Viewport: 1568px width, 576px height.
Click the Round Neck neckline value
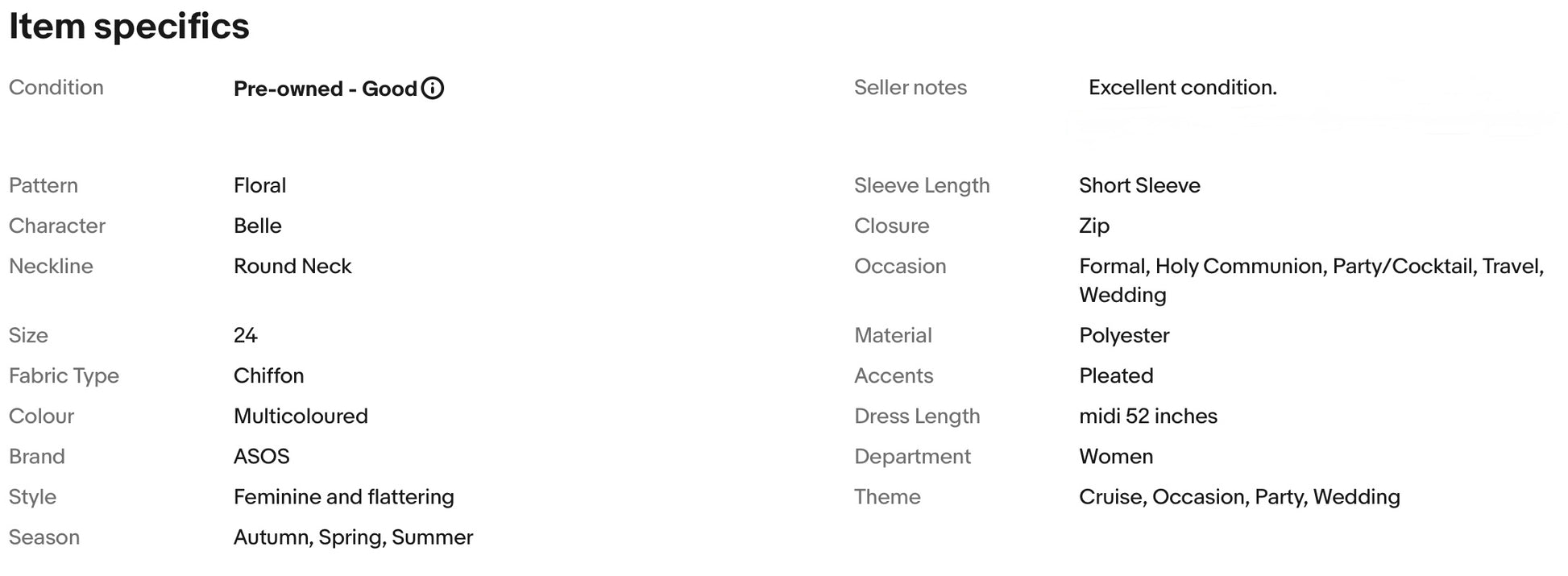pos(292,266)
